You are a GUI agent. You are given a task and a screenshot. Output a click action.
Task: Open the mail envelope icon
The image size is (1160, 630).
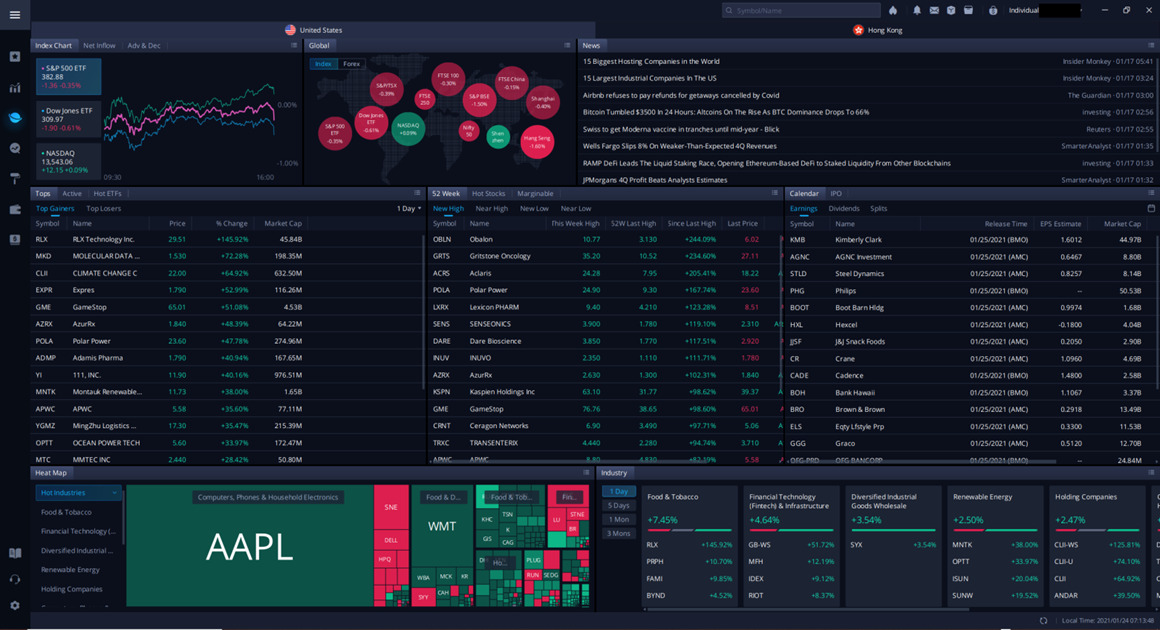coord(934,10)
